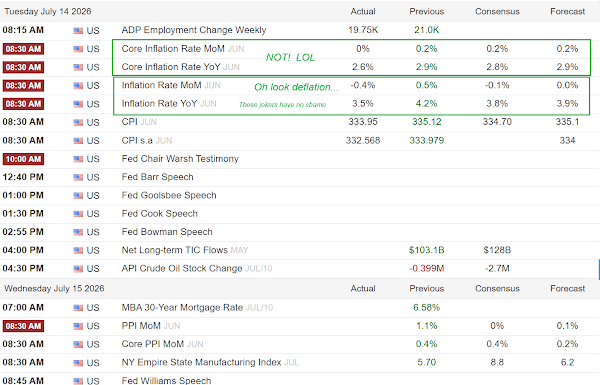
Task: Open Core PPI MoM JUN event
Action: click(162, 344)
